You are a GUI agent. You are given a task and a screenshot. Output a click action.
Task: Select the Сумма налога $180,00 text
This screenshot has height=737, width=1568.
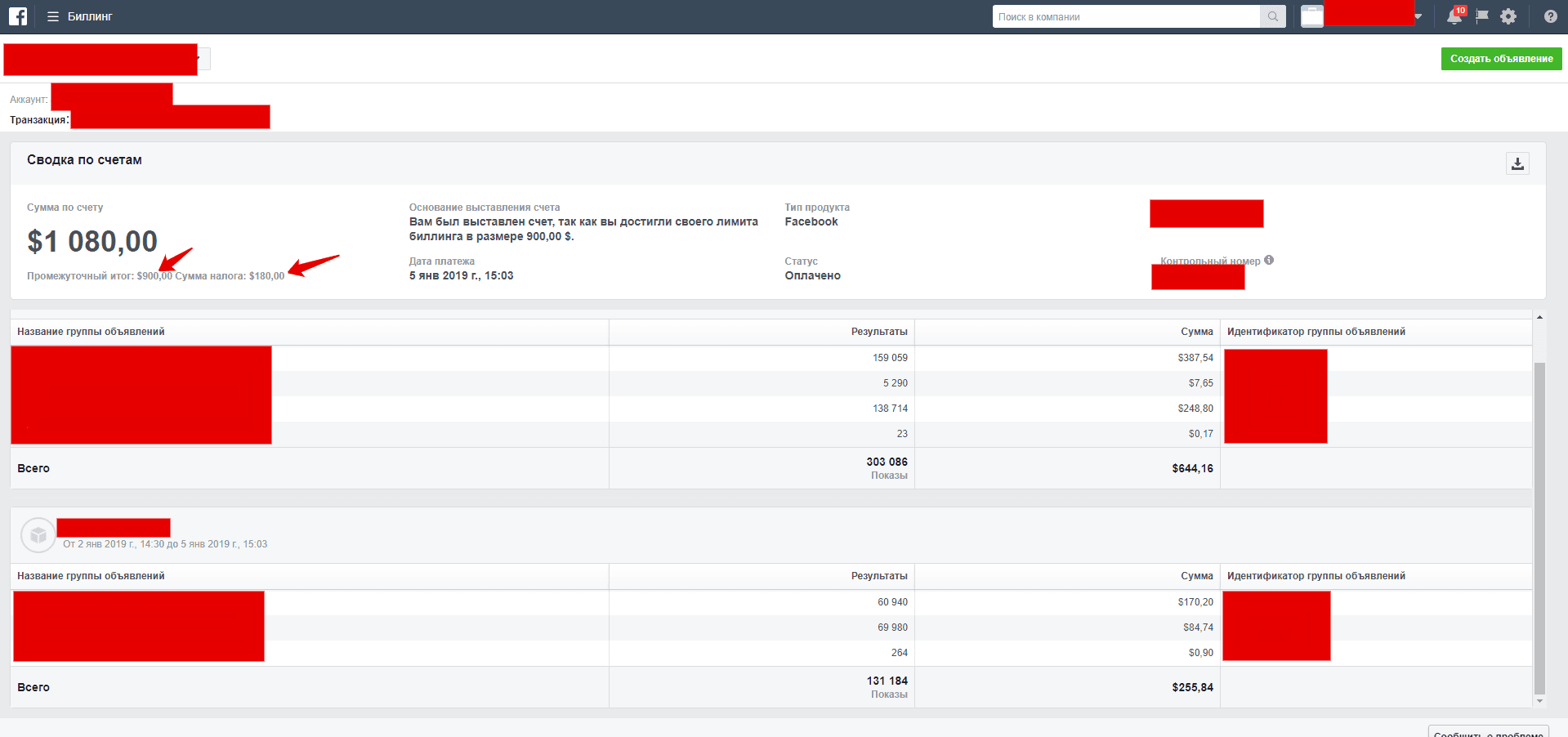pos(230,276)
